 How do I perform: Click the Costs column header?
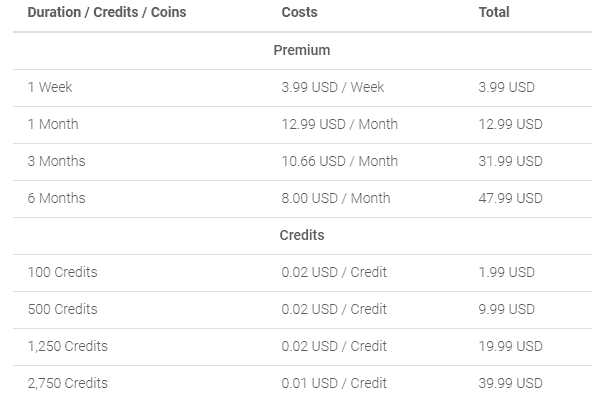click(299, 12)
